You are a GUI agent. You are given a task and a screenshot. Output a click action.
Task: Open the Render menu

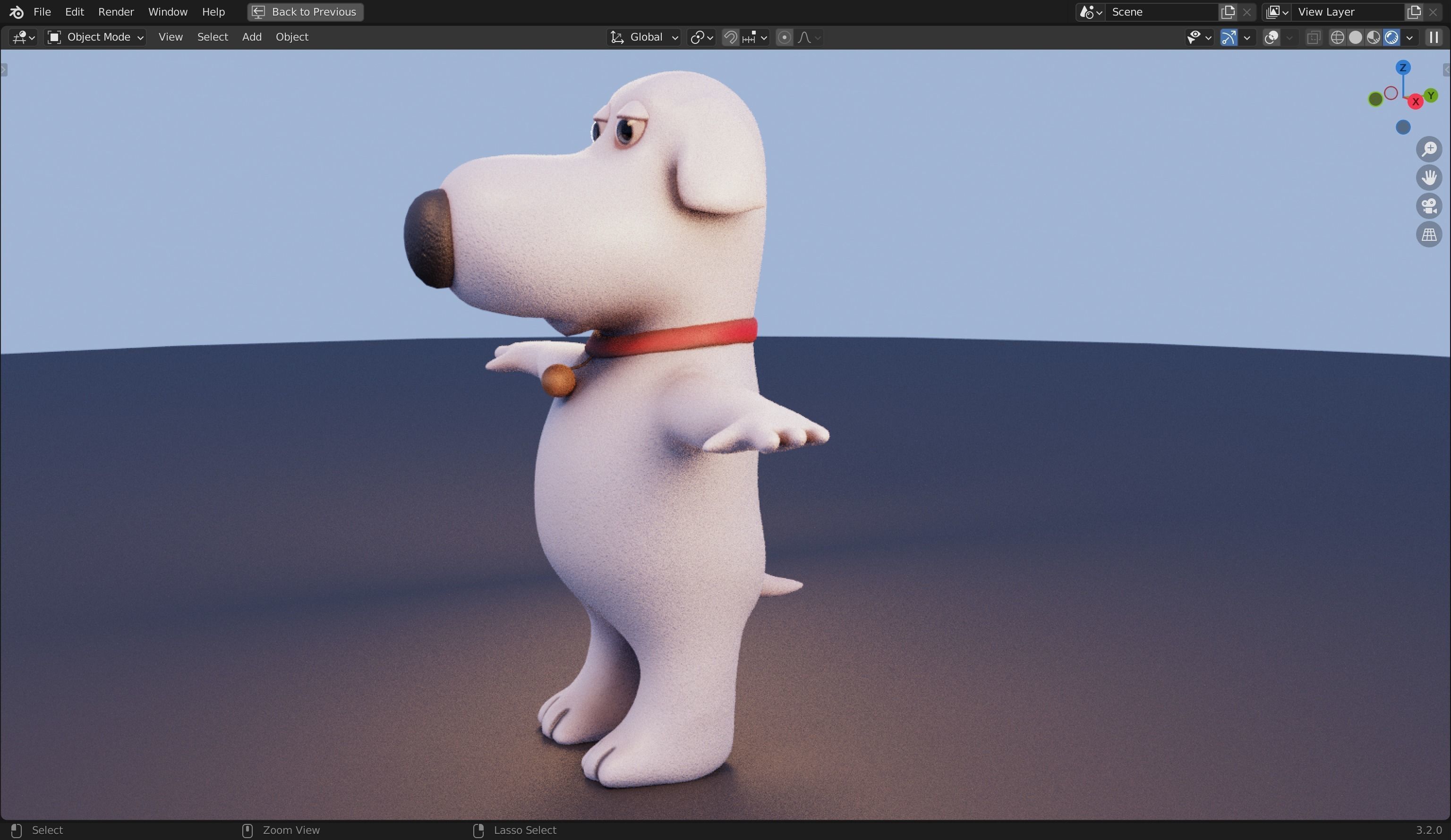pyautogui.click(x=116, y=11)
